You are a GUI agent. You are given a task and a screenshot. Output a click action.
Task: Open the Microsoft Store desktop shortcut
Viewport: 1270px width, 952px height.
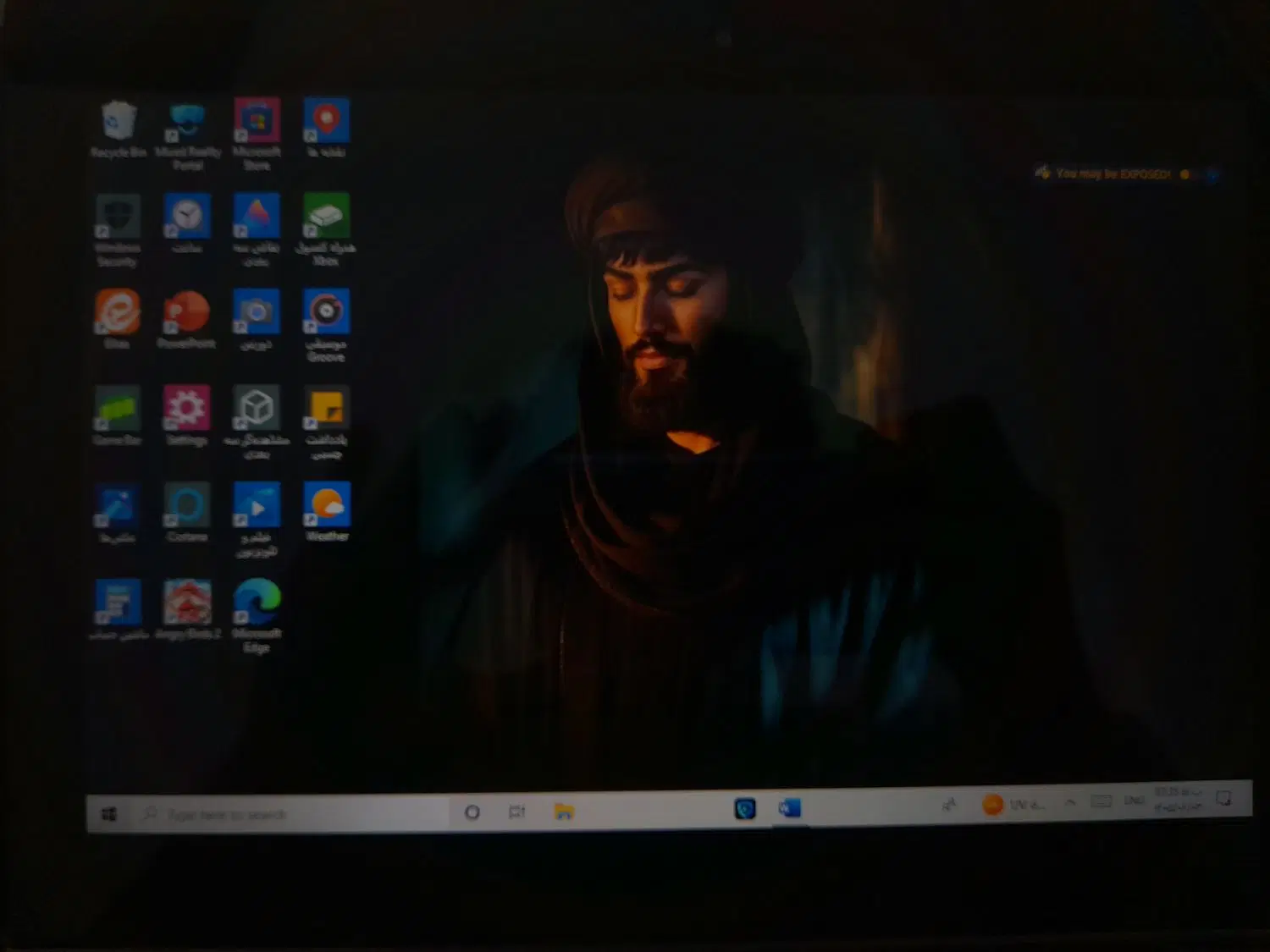[257, 135]
